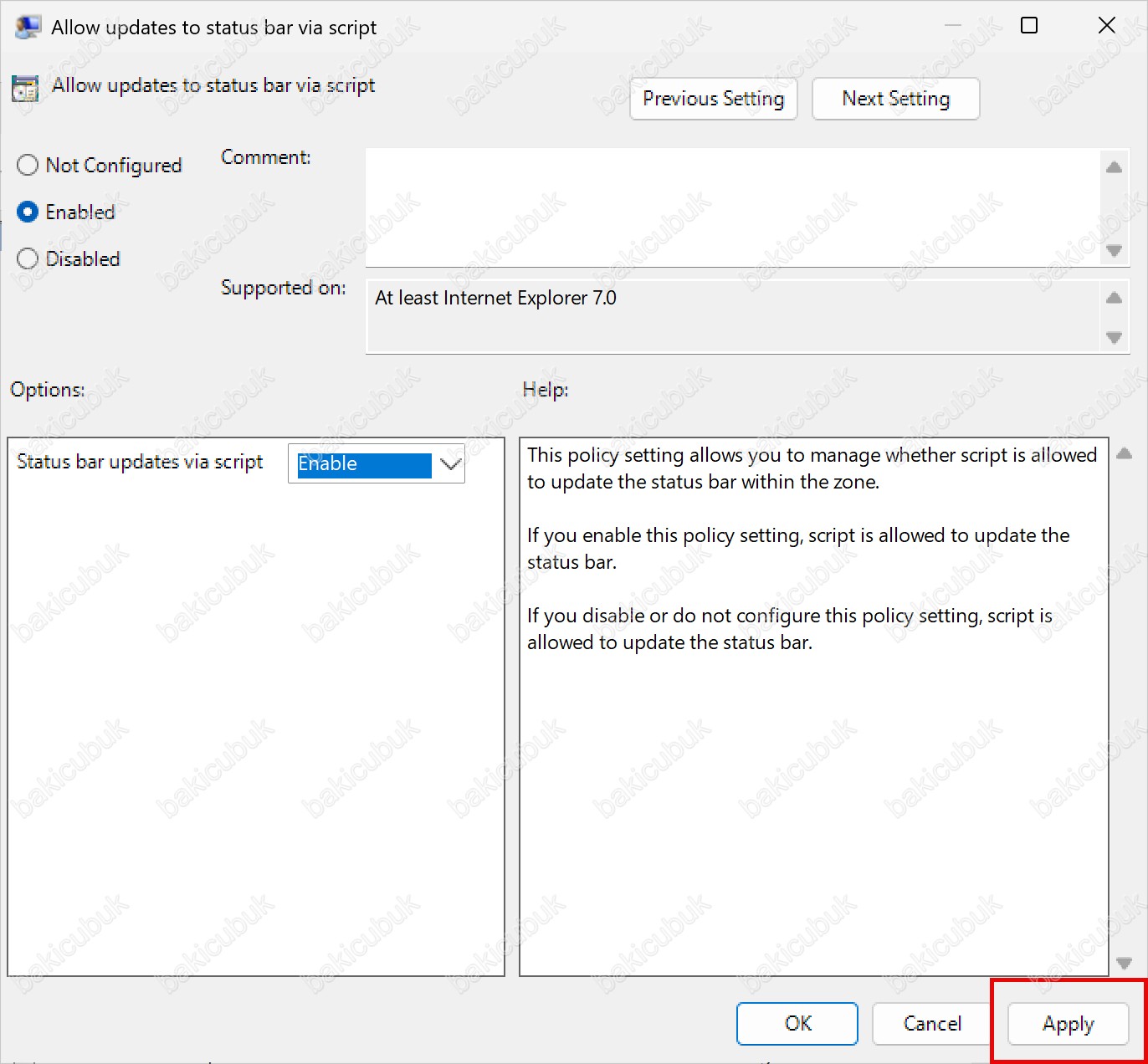Image resolution: width=1148 pixels, height=1064 pixels.
Task: Click Help pane scroll down arrow
Action: click(1124, 963)
